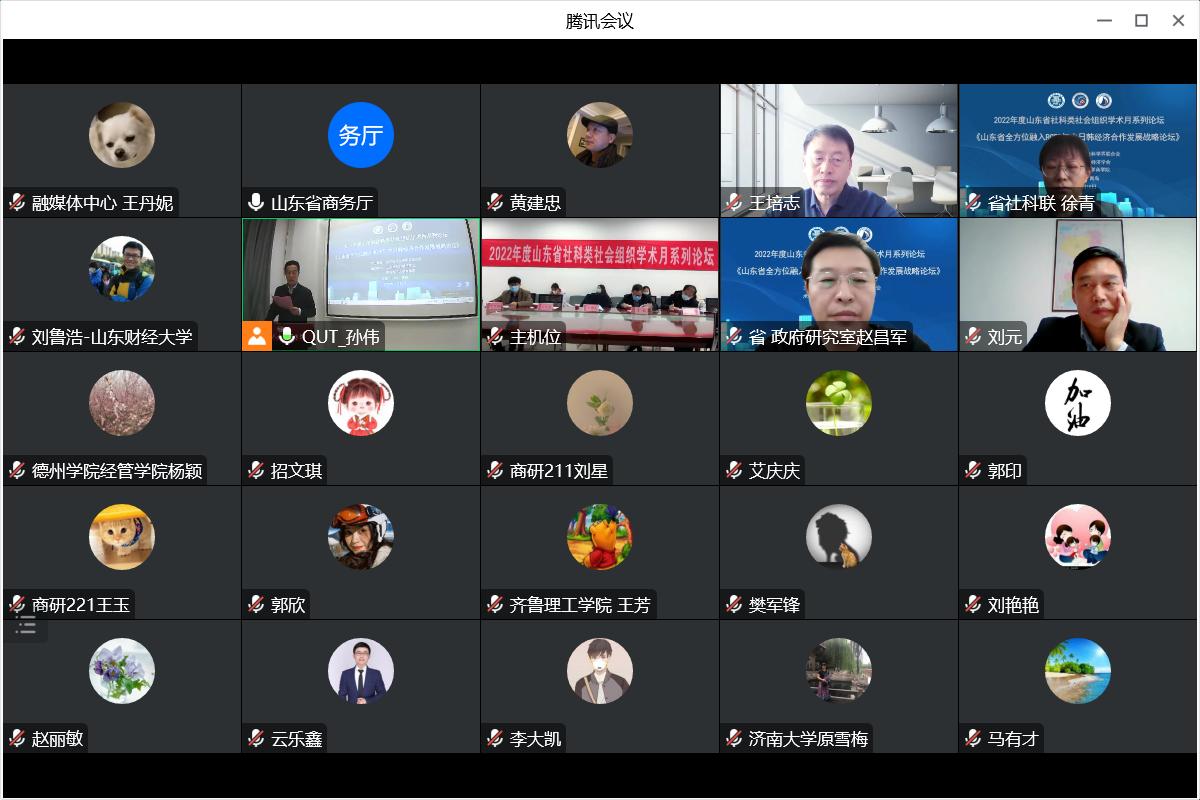1200x800 pixels.
Task: Click the 加油 calligraphy avatar of 郭印
Action: pos(1077,403)
